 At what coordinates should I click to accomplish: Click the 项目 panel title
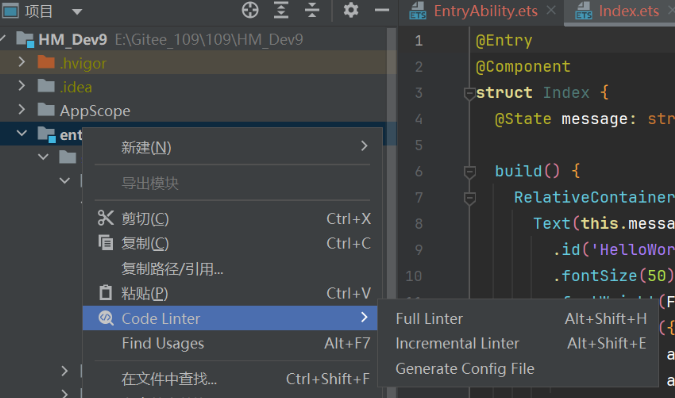coord(38,11)
